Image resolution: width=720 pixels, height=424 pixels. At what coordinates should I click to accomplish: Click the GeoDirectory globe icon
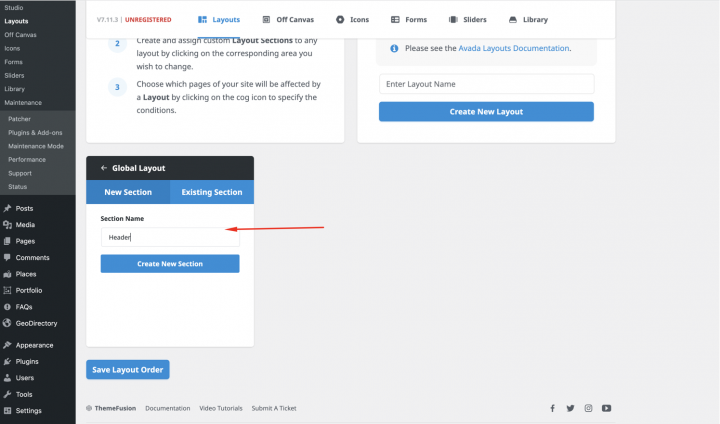tap(8, 323)
